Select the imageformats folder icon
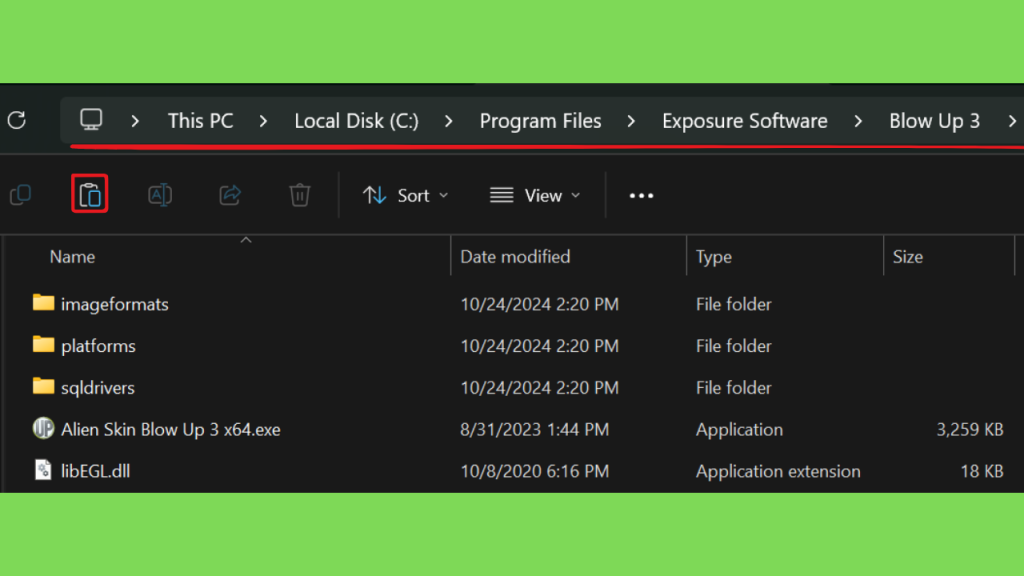This screenshot has width=1024, height=576. pos(44,302)
